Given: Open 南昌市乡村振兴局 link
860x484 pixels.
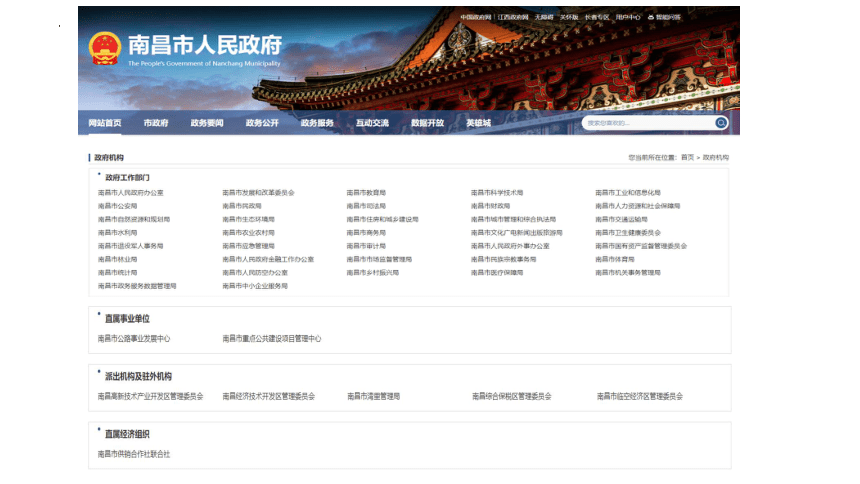Looking at the screenshot, I should [372, 272].
